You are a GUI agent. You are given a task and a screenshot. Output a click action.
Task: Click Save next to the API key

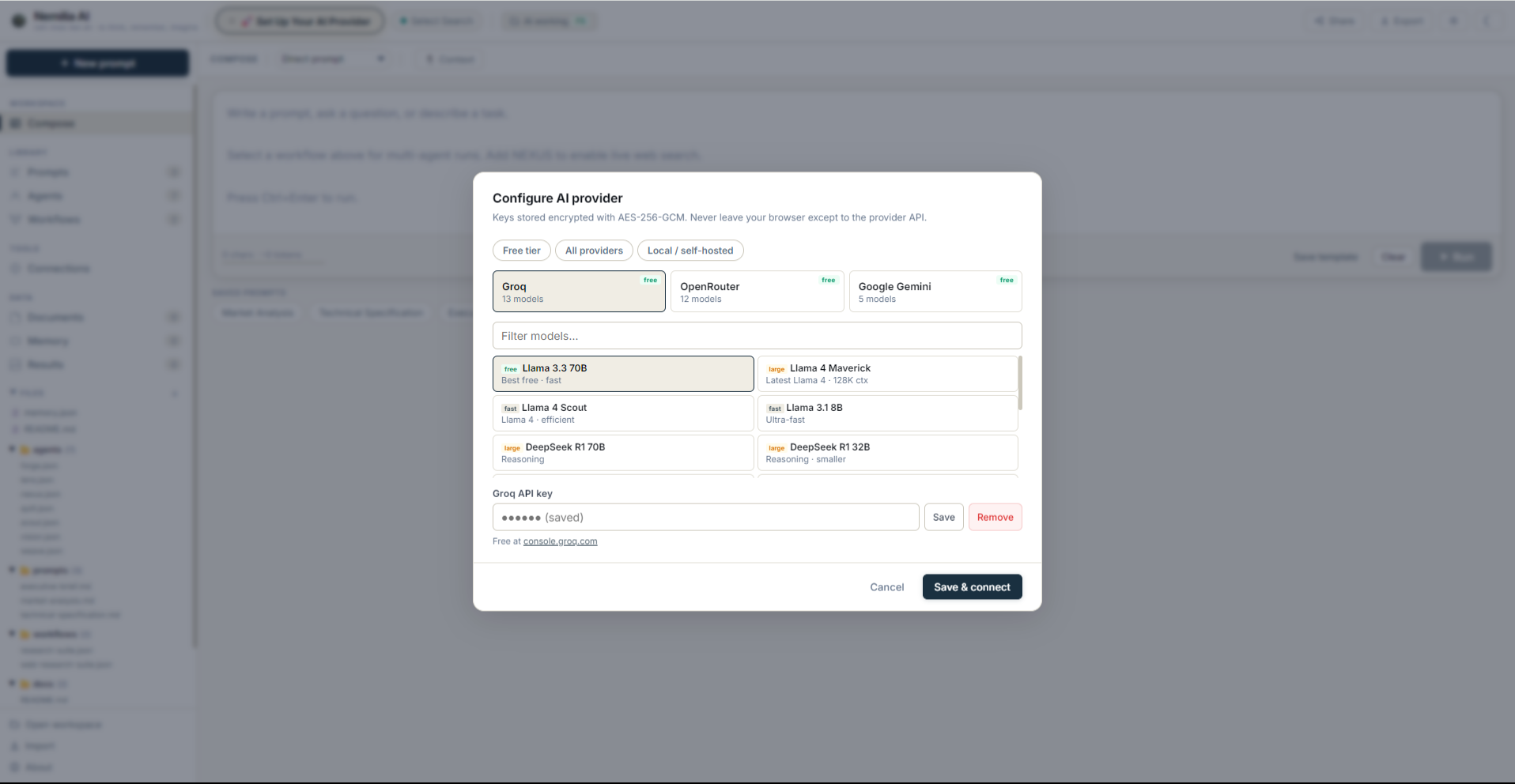943,518
